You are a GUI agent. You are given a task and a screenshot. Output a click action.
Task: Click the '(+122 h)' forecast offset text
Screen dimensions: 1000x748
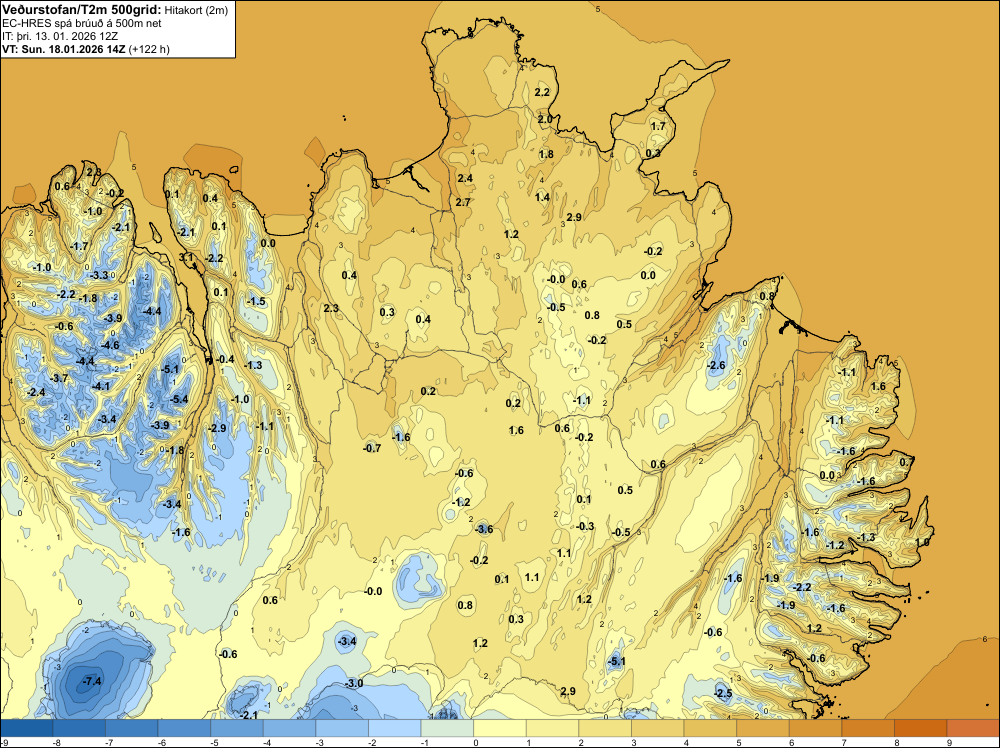click(149, 49)
